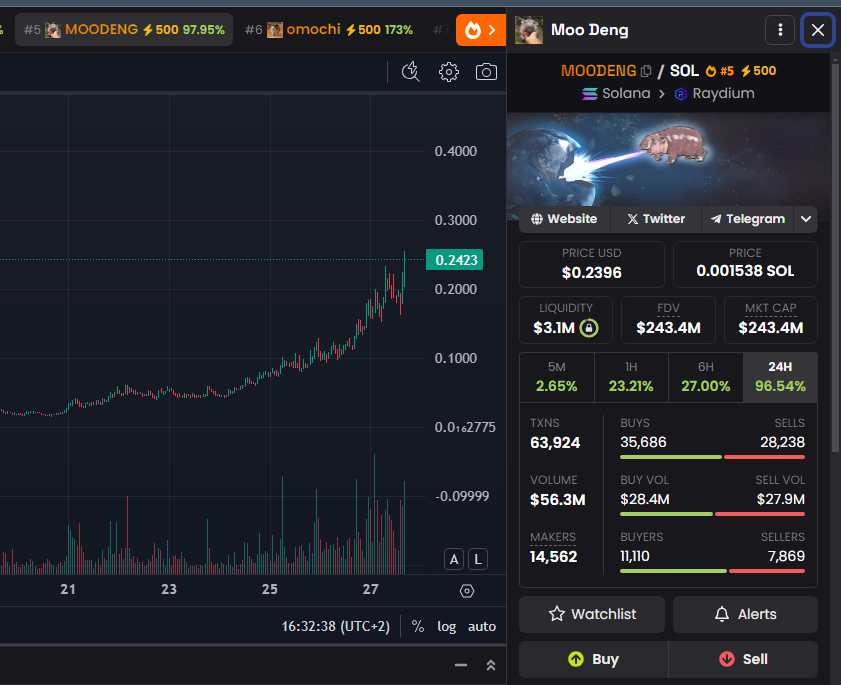The width and height of the screenshot is (841, 685).
Task: Close the Moo Deng panel
Action: [817, 30]
